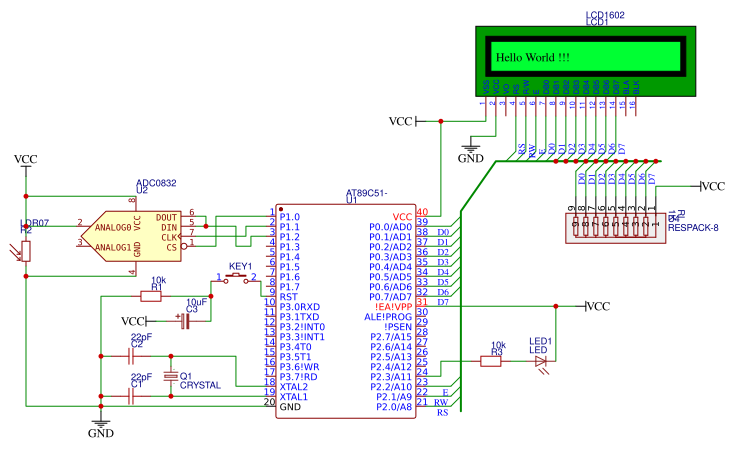Select the KEY1 push button symbol
The image size is (736, 450).
[236, 278]
